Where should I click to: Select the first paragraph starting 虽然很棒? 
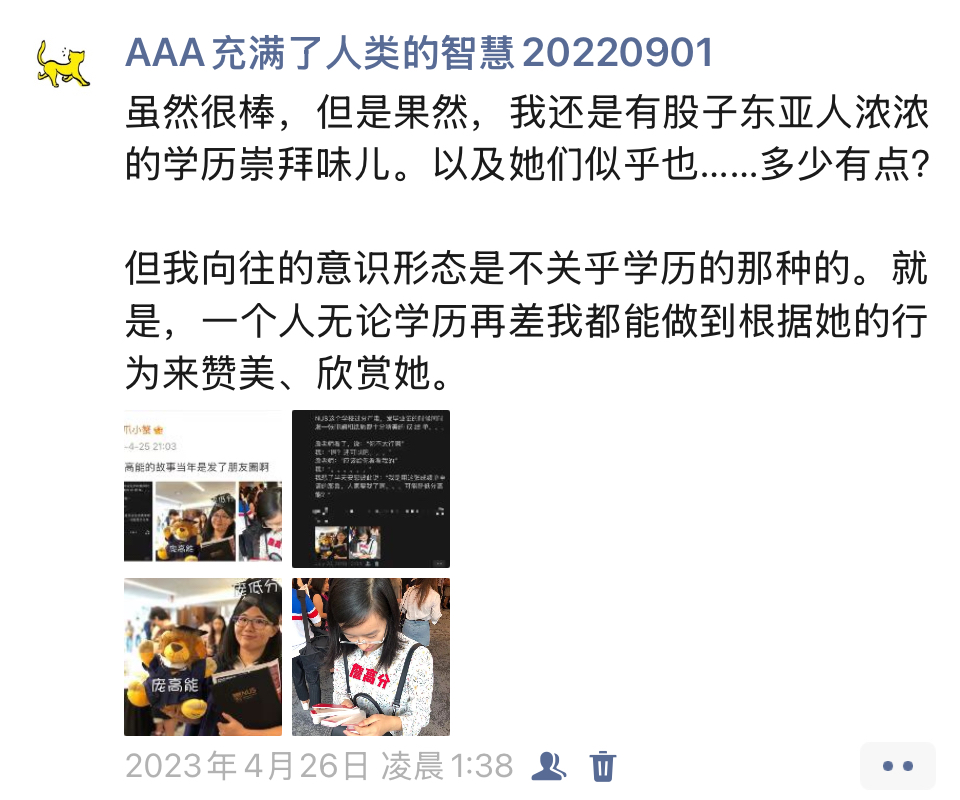[x=527, y=138]
